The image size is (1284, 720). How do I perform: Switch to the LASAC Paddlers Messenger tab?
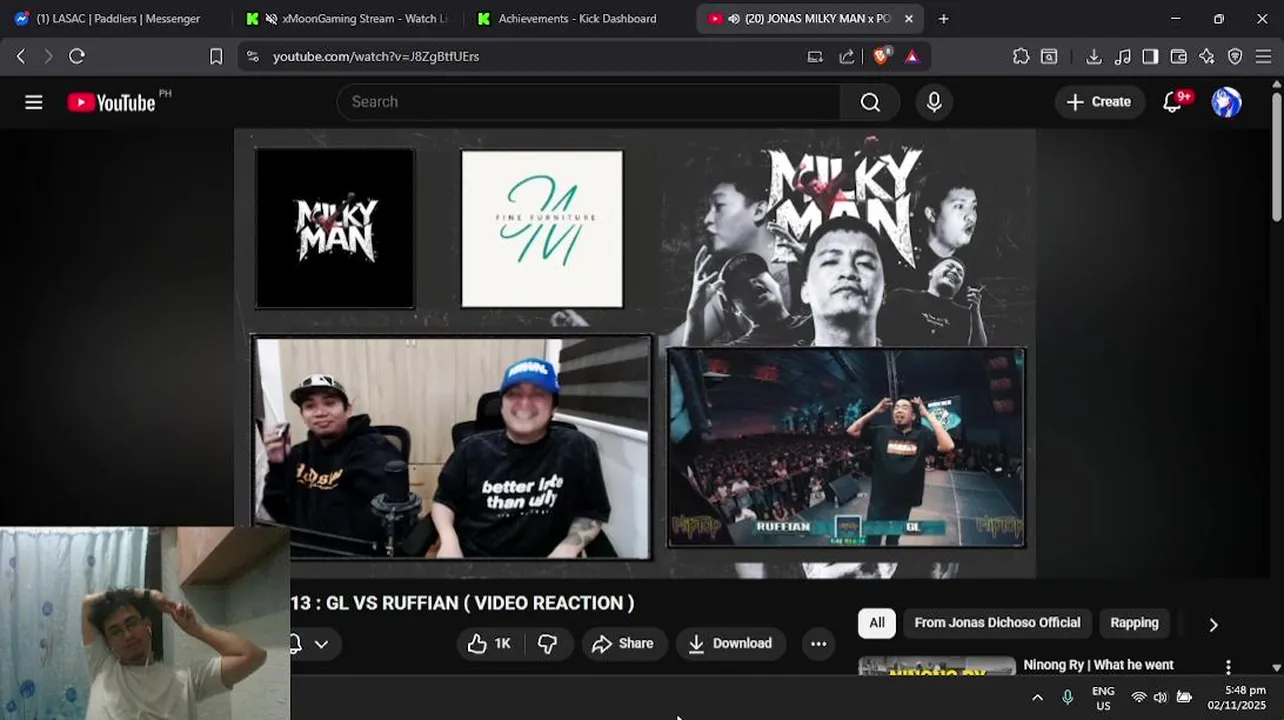point(118,18)
